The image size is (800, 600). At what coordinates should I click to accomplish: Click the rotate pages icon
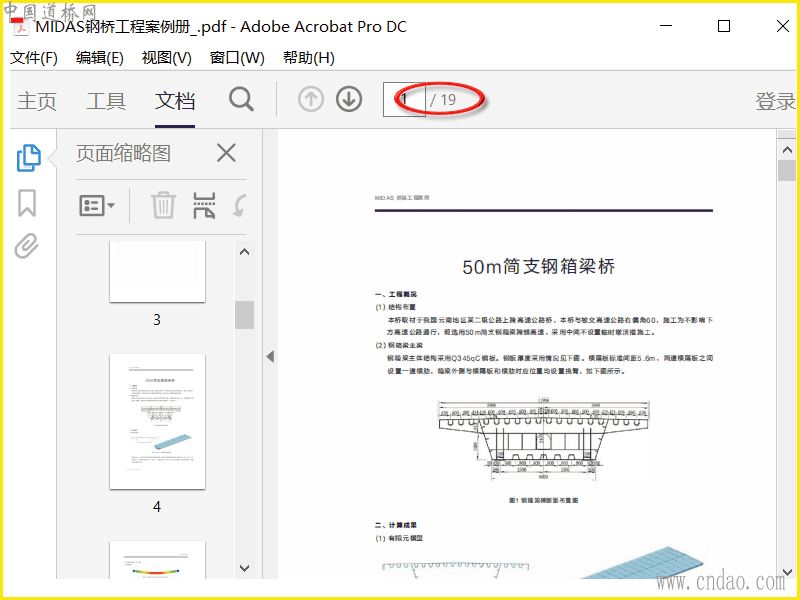[240, 206]
